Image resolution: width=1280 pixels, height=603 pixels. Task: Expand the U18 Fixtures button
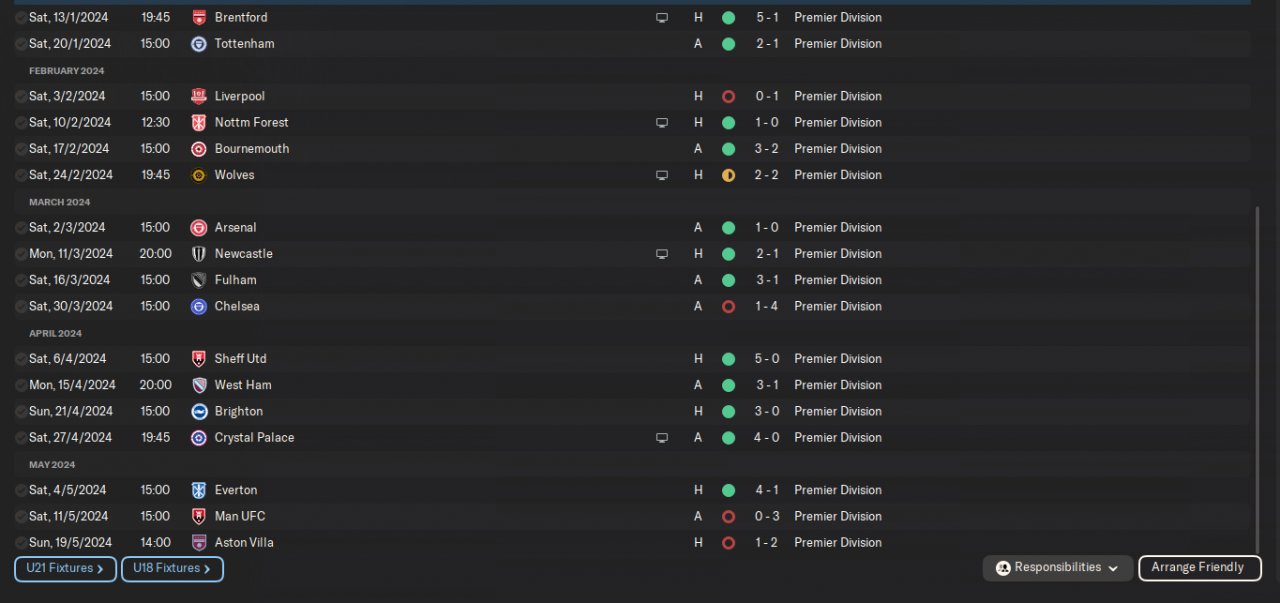point(172,569)
